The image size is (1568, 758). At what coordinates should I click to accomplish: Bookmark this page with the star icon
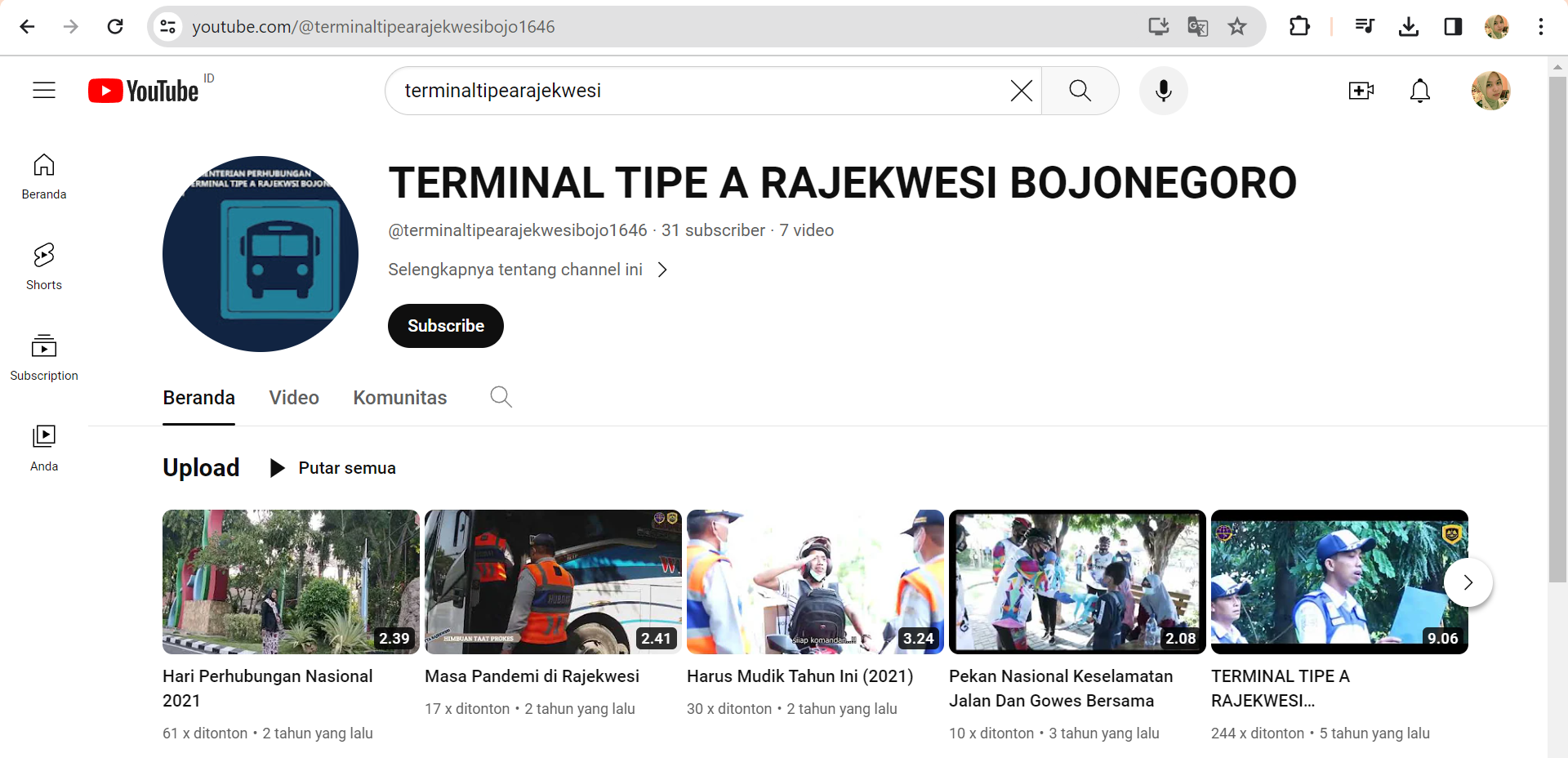(1237, 27)
